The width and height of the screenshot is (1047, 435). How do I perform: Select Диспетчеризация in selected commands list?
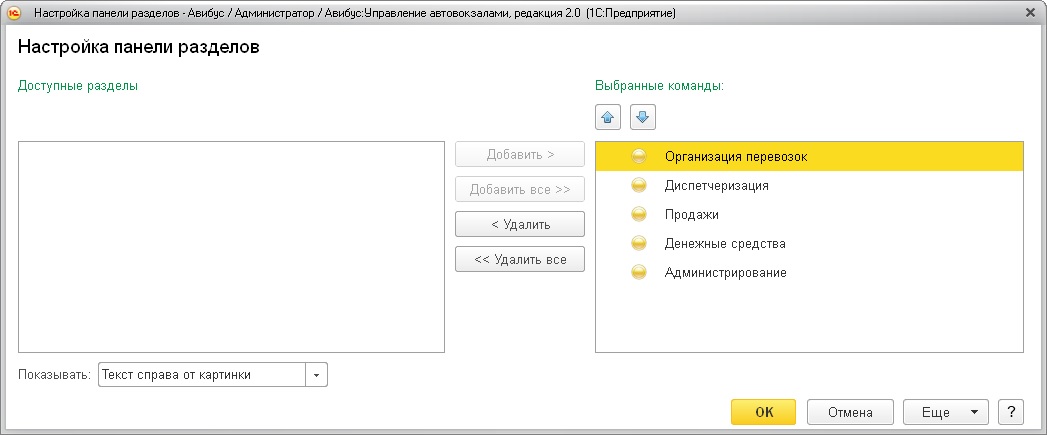click(x=716, y=185)
